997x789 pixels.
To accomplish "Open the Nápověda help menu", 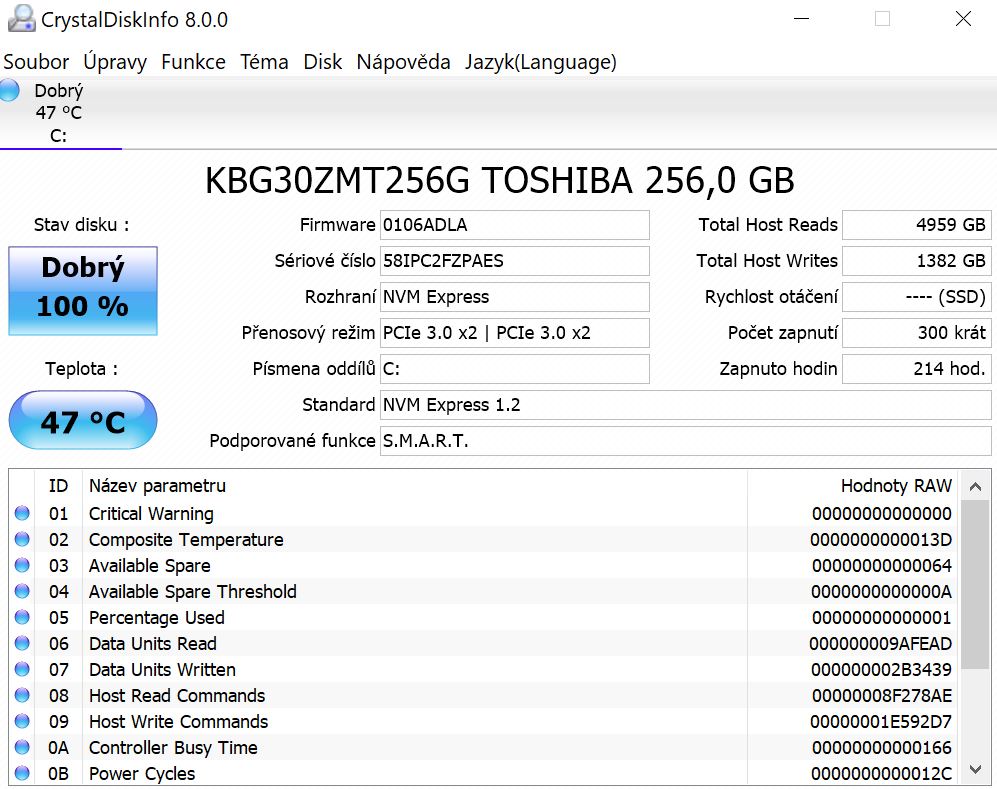I will click(403, 62).
